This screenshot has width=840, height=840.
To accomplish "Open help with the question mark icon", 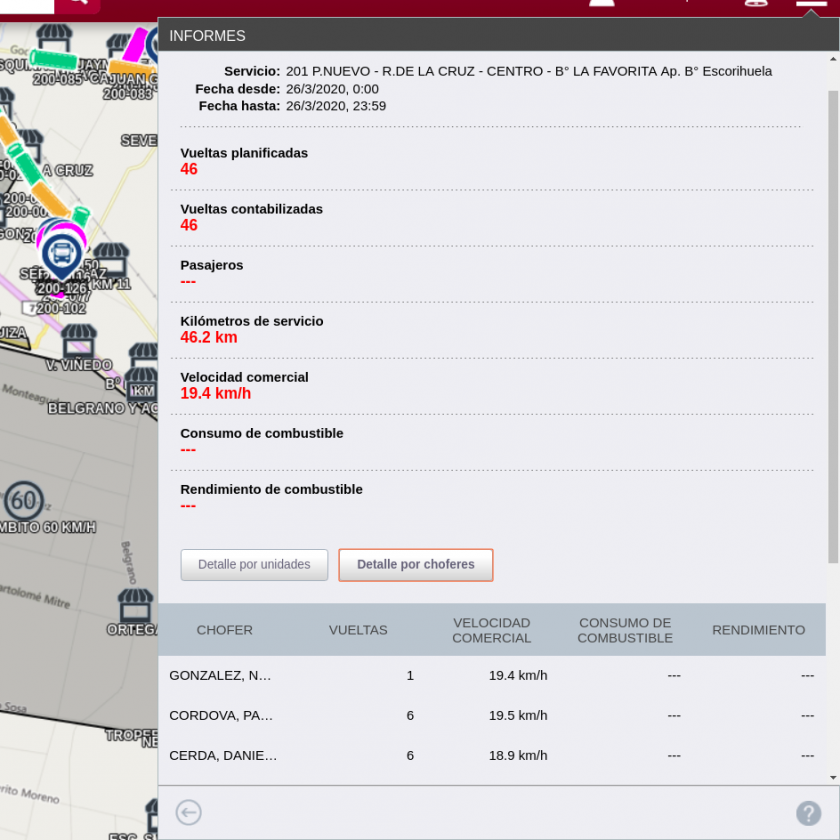I will coord(808,813).
